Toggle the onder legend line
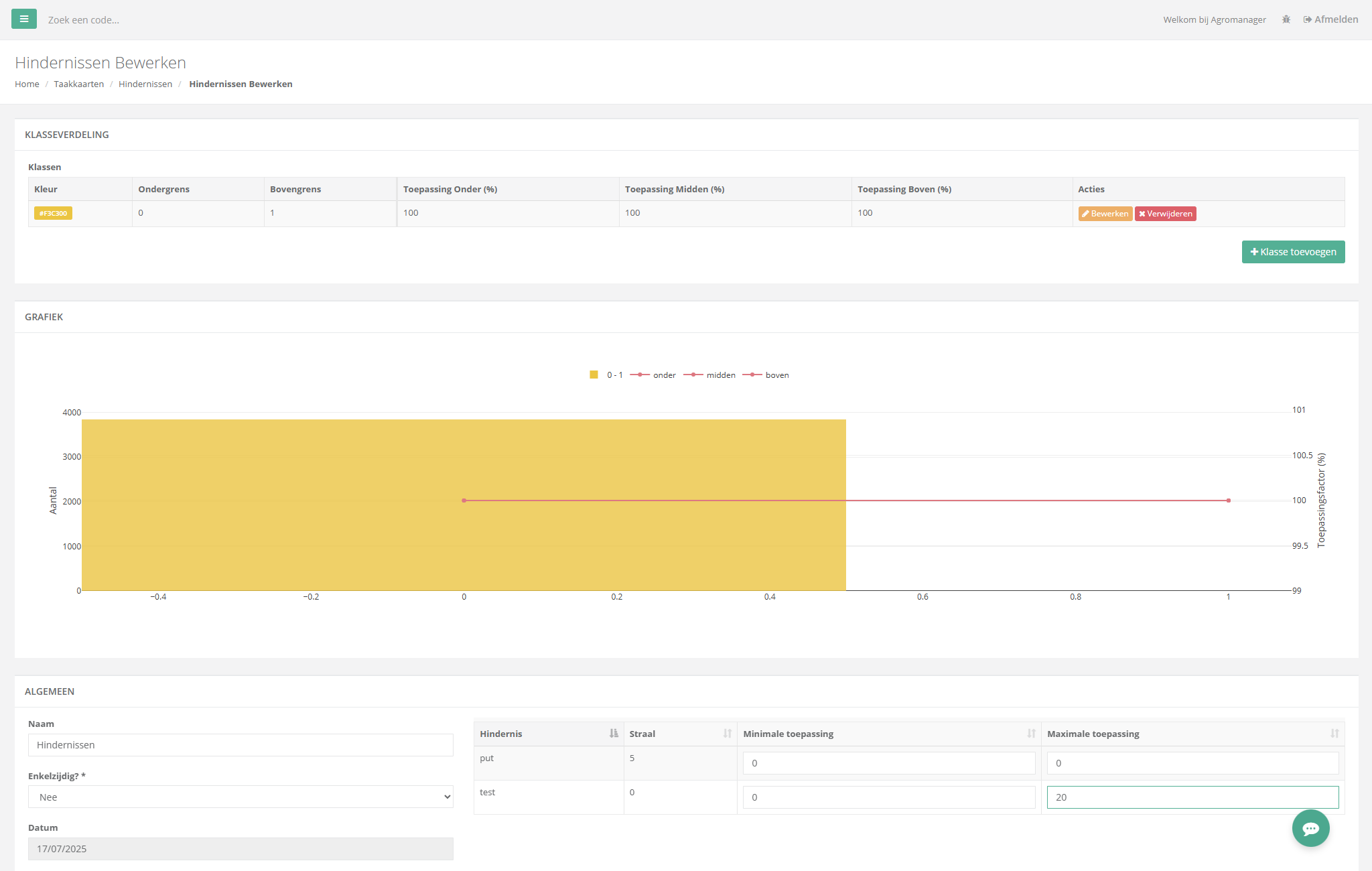The image size is (1372, 871). [653, 375]
